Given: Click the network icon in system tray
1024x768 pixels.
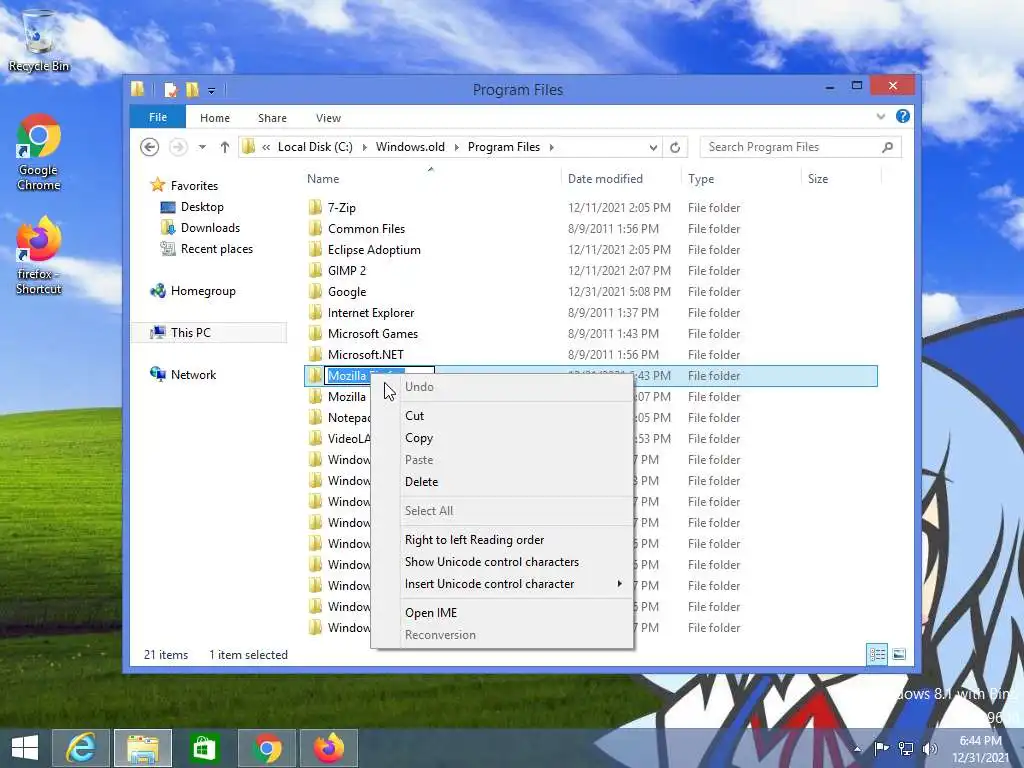Looking at the screenshot, I should pyautogui.click(x=906, y=749).
